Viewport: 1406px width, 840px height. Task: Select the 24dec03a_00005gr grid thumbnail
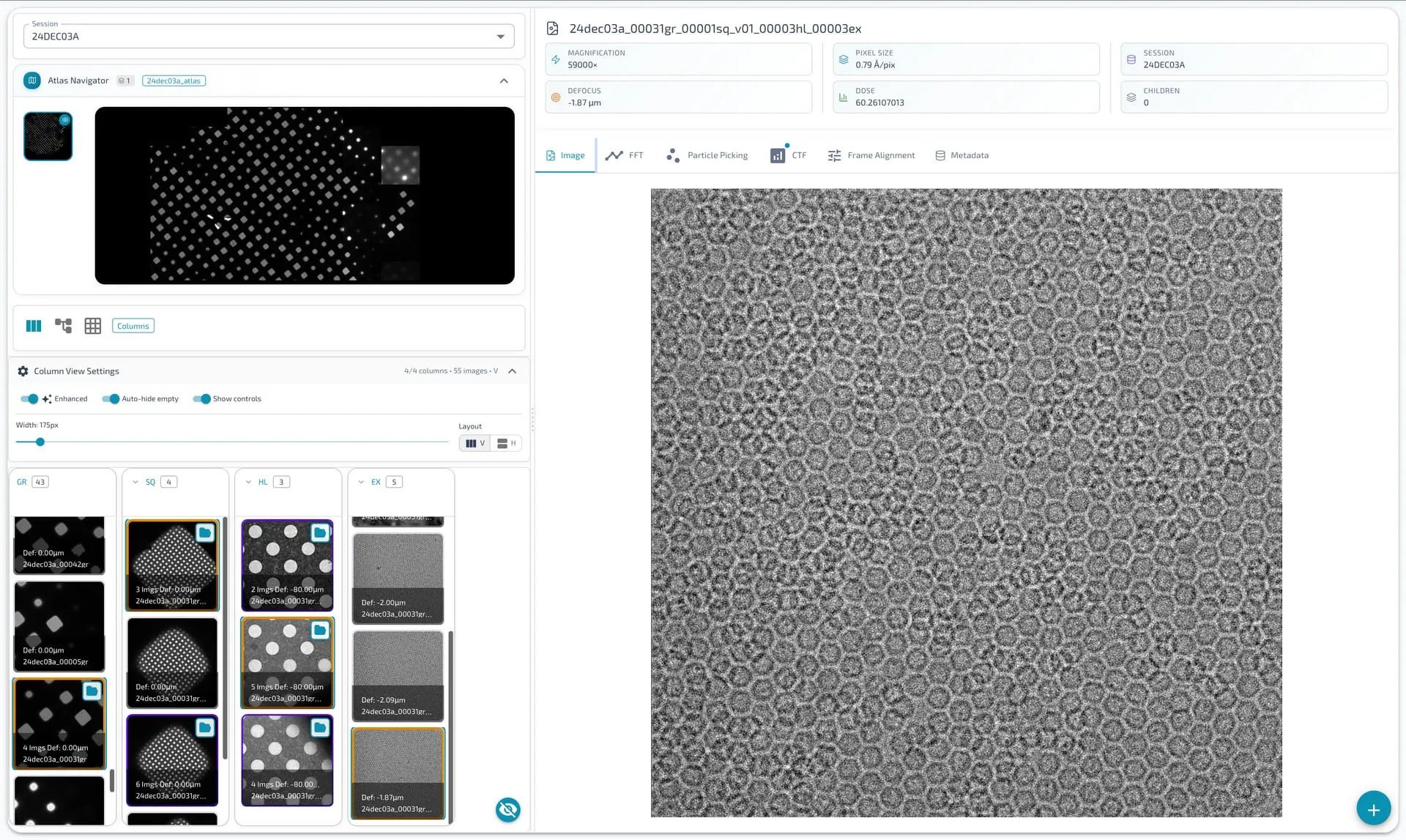click(59, 626)
